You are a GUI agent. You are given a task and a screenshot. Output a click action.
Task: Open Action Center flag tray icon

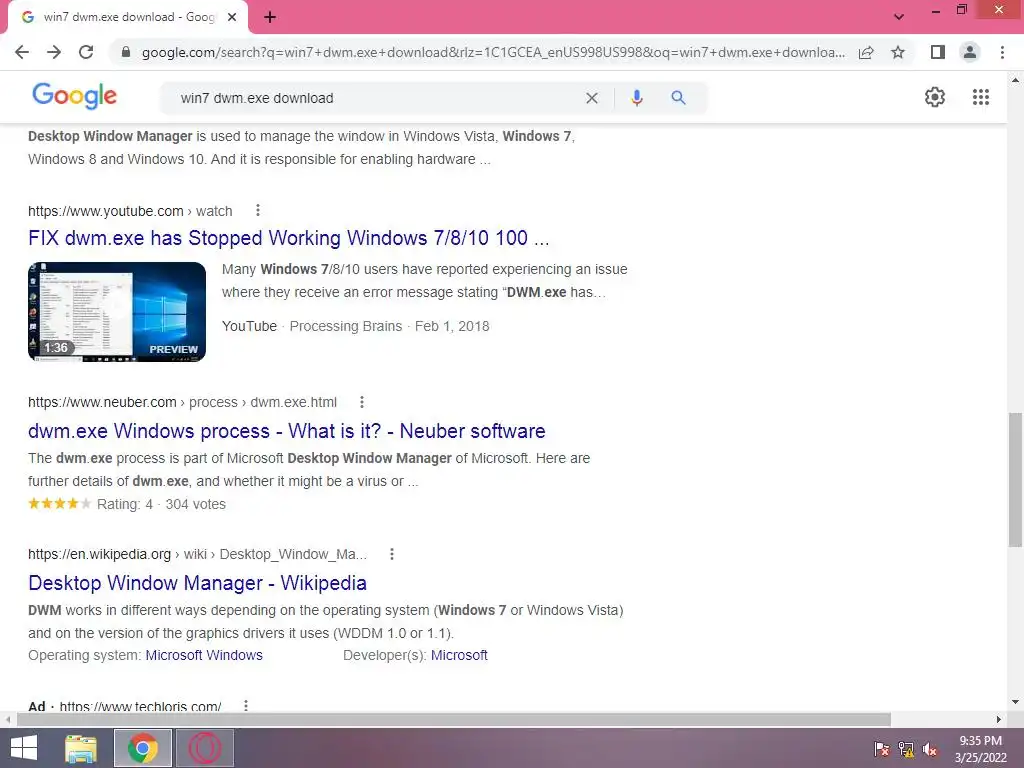(x=882, y=749)
